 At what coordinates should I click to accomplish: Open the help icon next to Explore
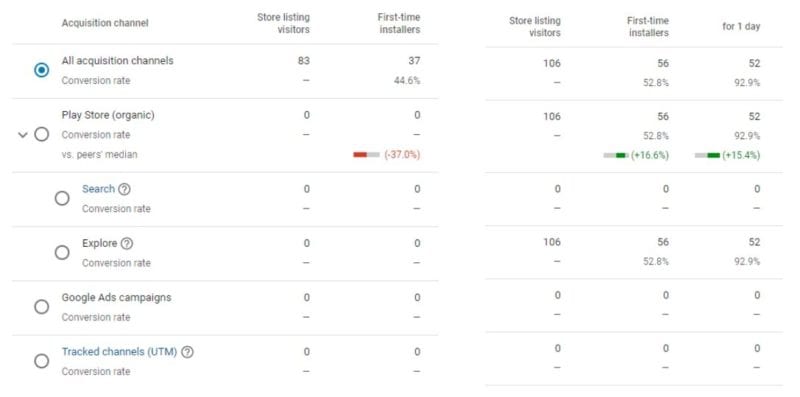click(127, 243)
